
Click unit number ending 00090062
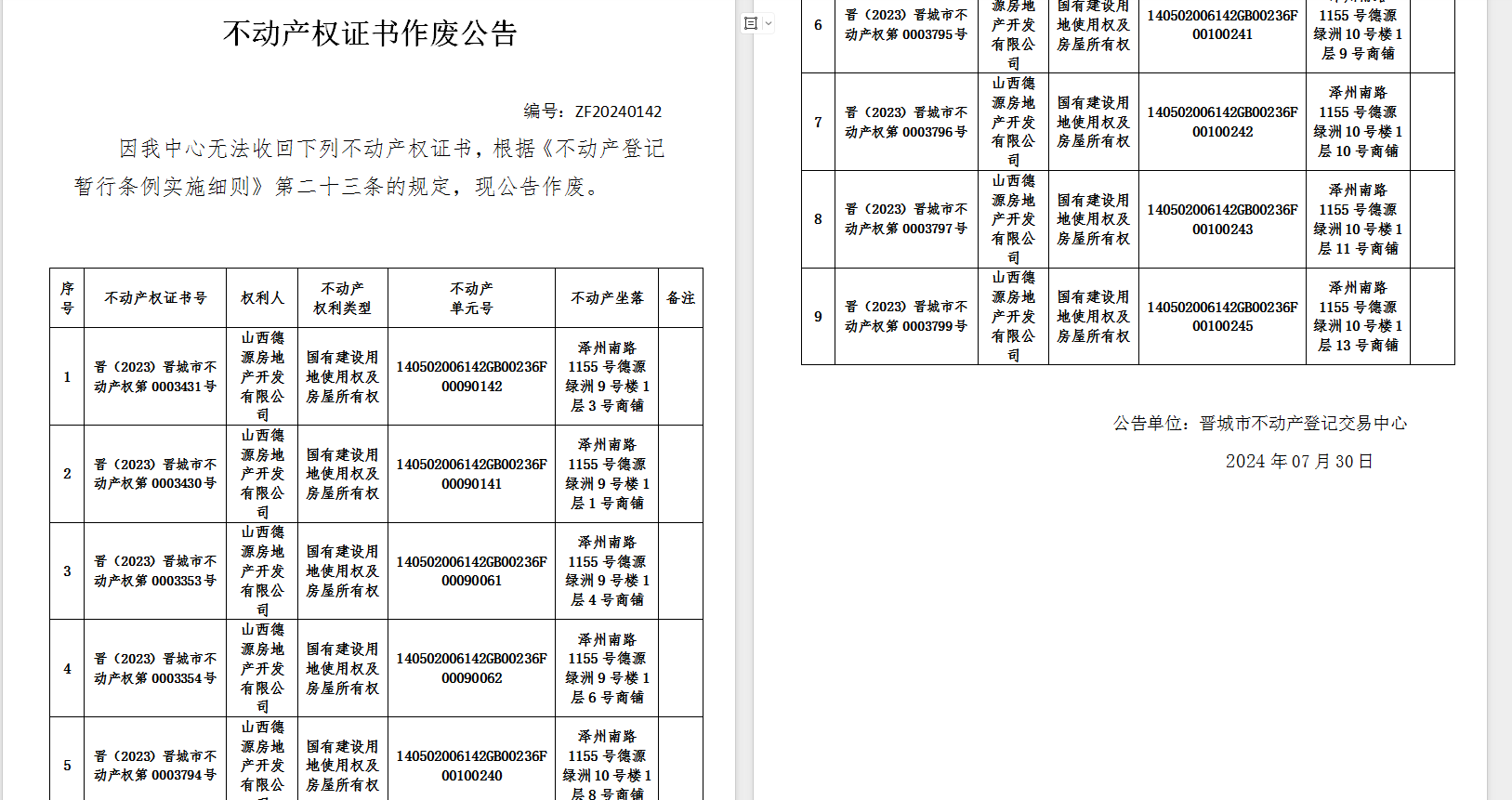pos(472,668)
